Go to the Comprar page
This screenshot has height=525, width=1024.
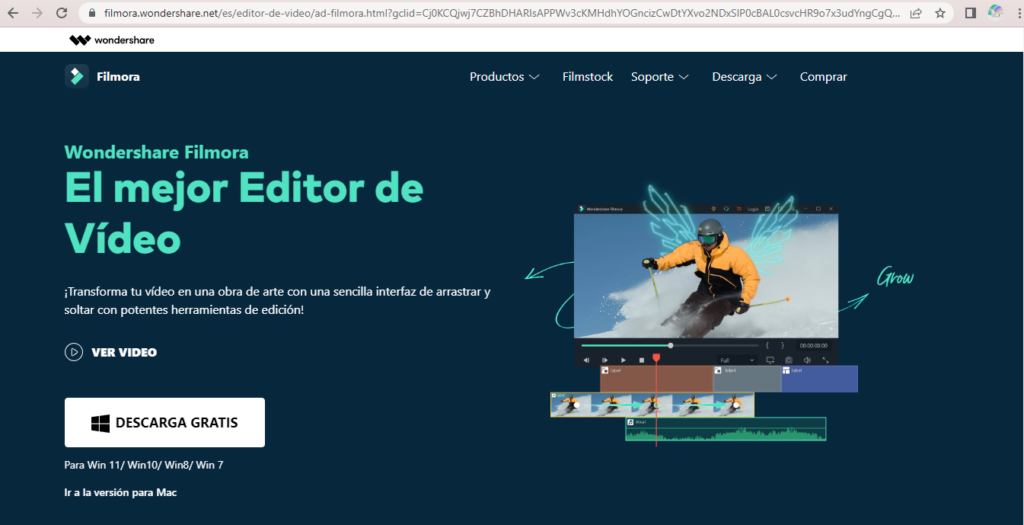tap(824, 77)
